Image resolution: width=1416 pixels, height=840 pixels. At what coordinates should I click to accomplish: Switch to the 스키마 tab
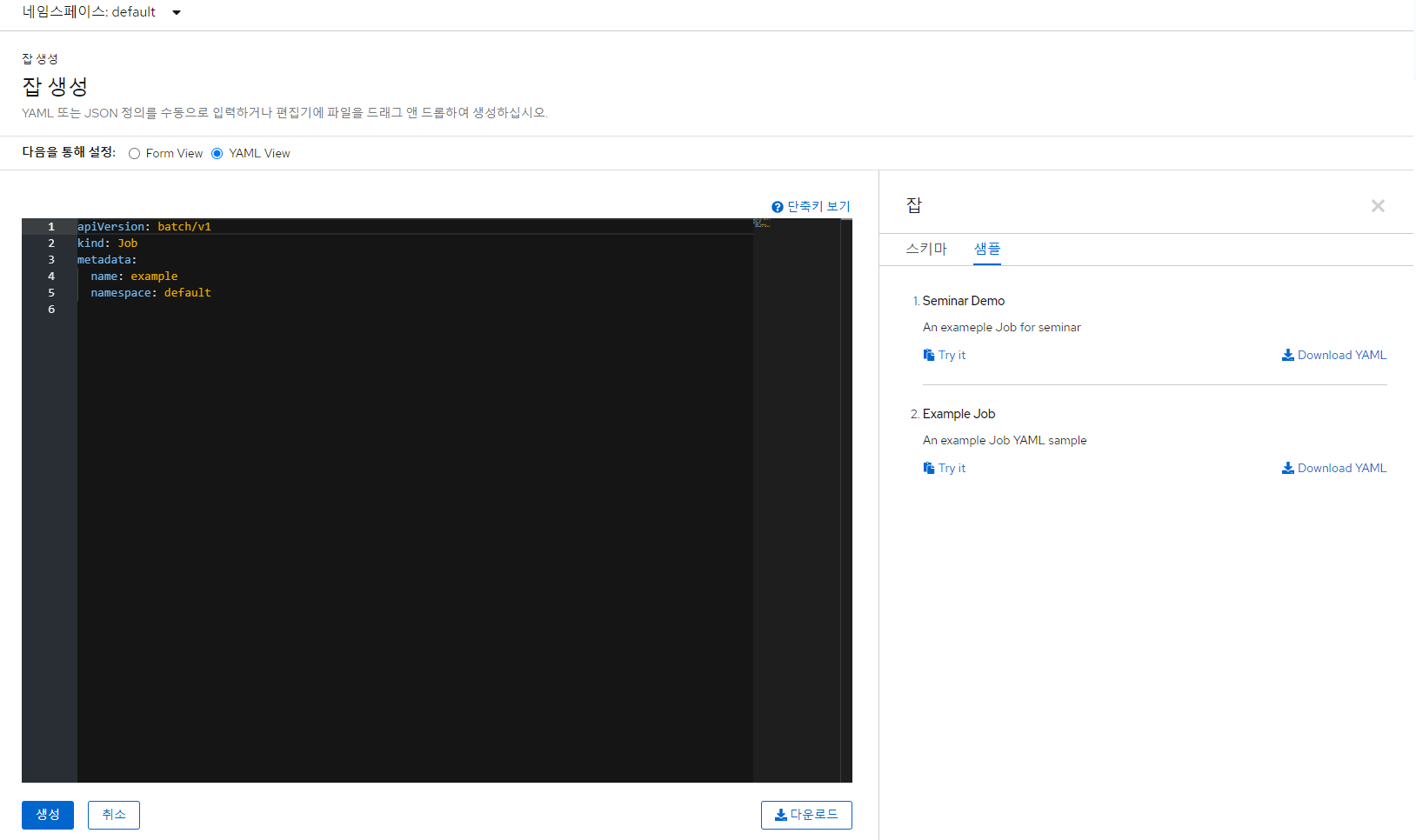[x=925, y=249]
